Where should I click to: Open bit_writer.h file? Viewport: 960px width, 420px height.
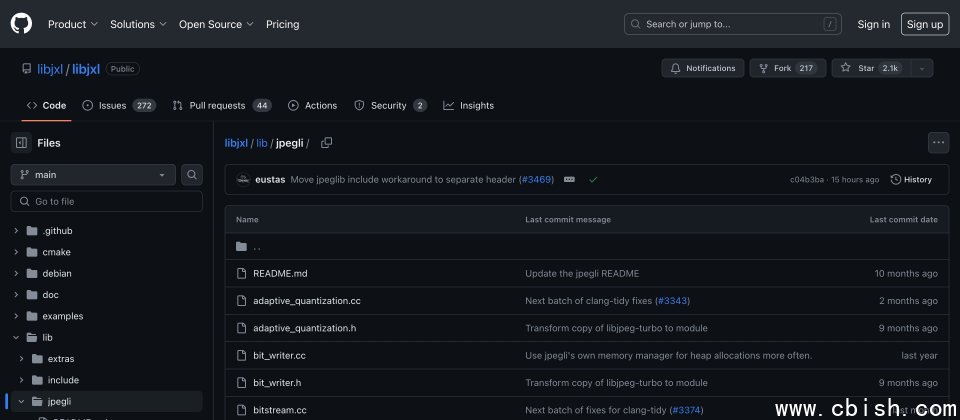tap(277, 383)
